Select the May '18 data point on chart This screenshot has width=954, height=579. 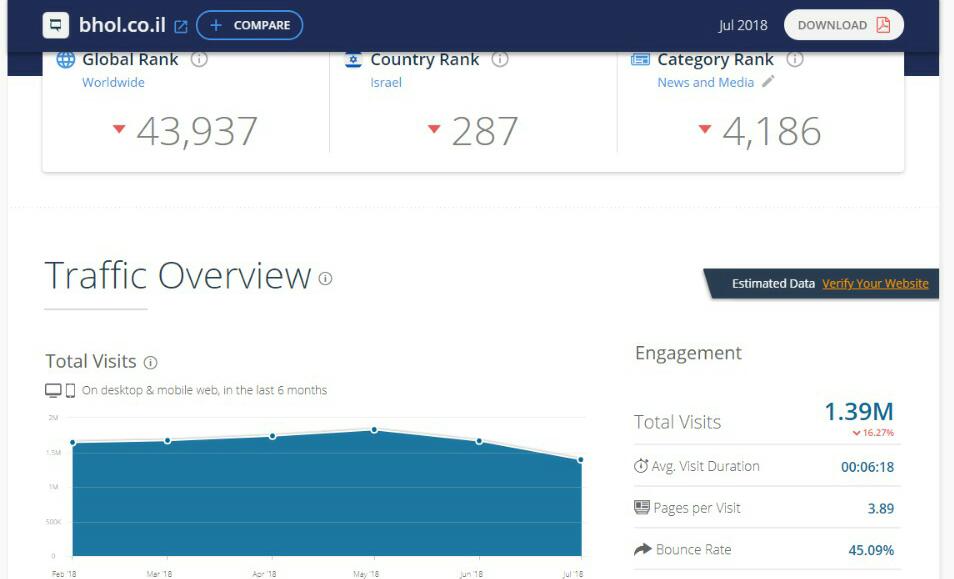tap(374, 430)
